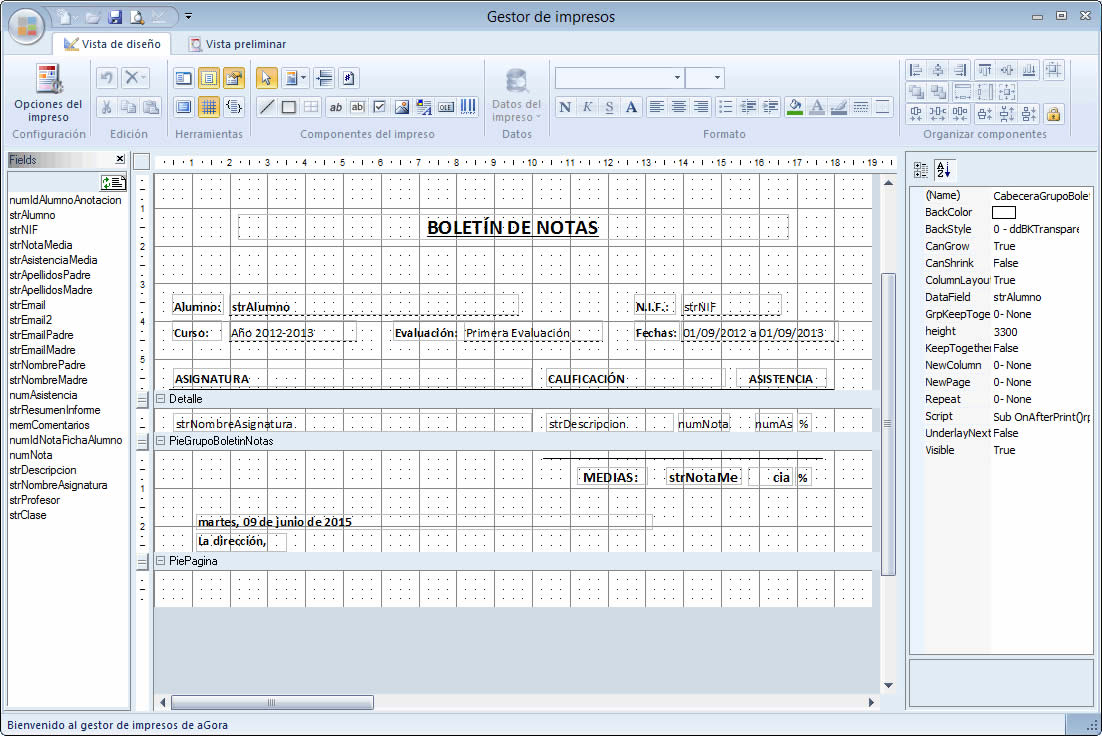Choose the line drawing component
The width and height of the screenshot is (1102, 736).
click(x=267, y=107)
